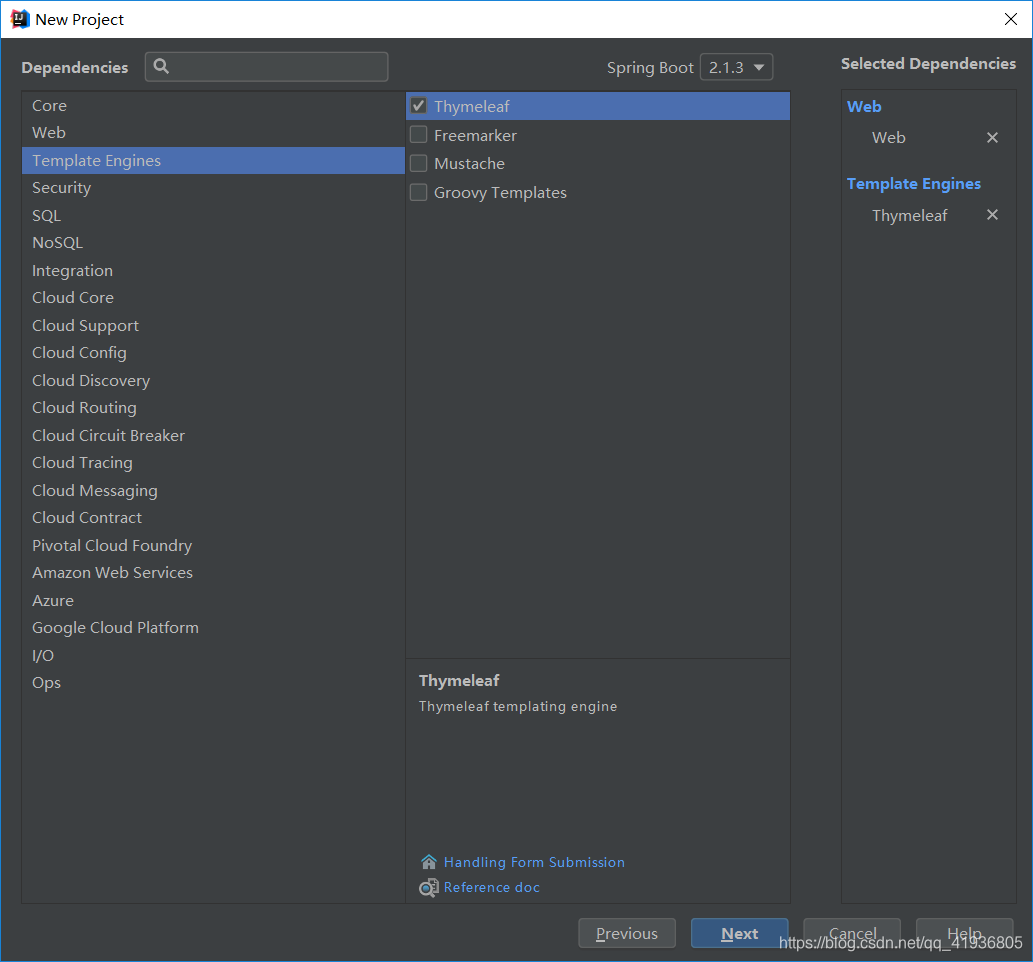Open the Spring Boot version dropdown

[736, 67]
